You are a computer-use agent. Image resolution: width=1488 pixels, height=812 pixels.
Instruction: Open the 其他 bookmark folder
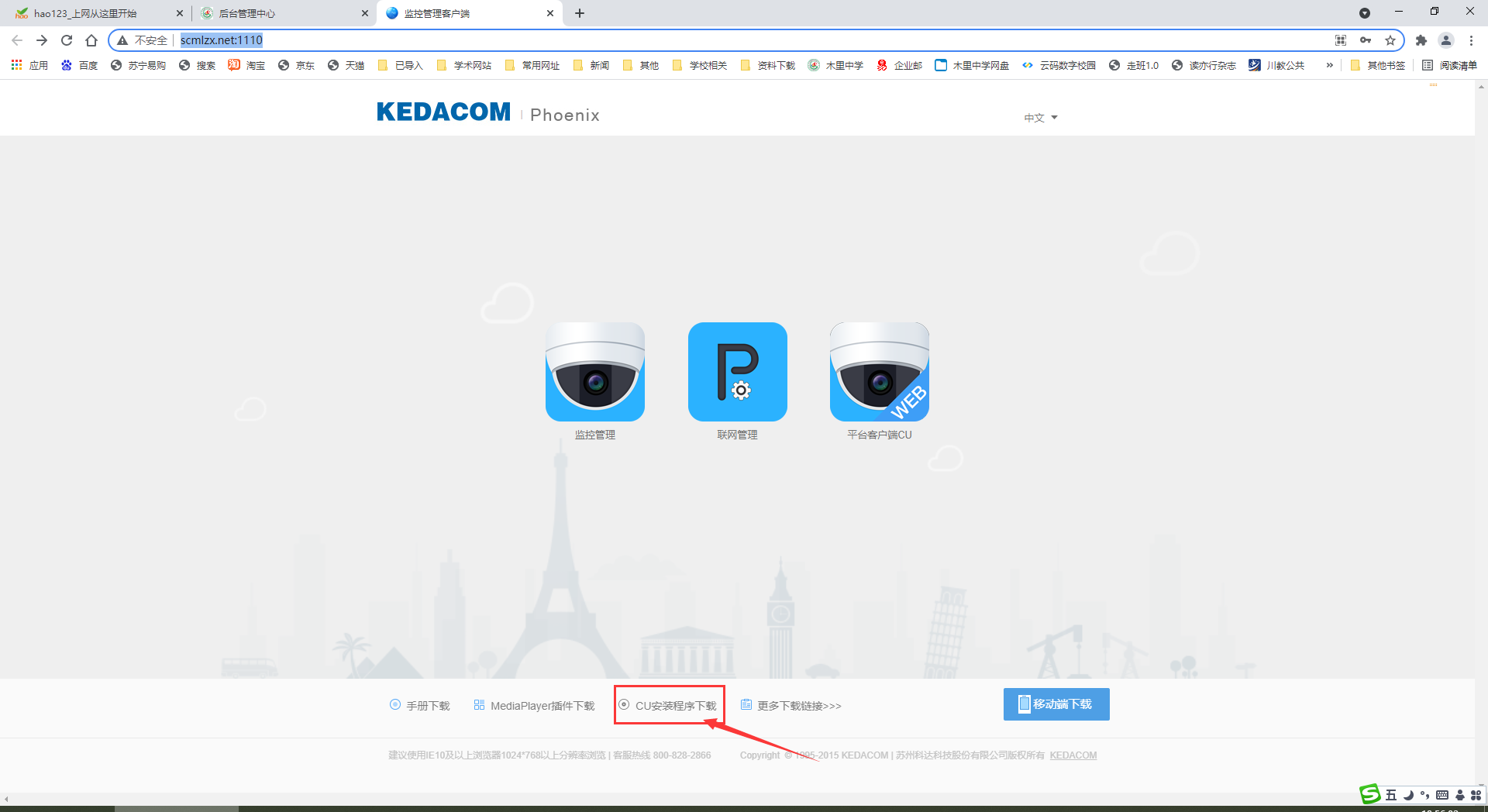click(x=640, y=65)
